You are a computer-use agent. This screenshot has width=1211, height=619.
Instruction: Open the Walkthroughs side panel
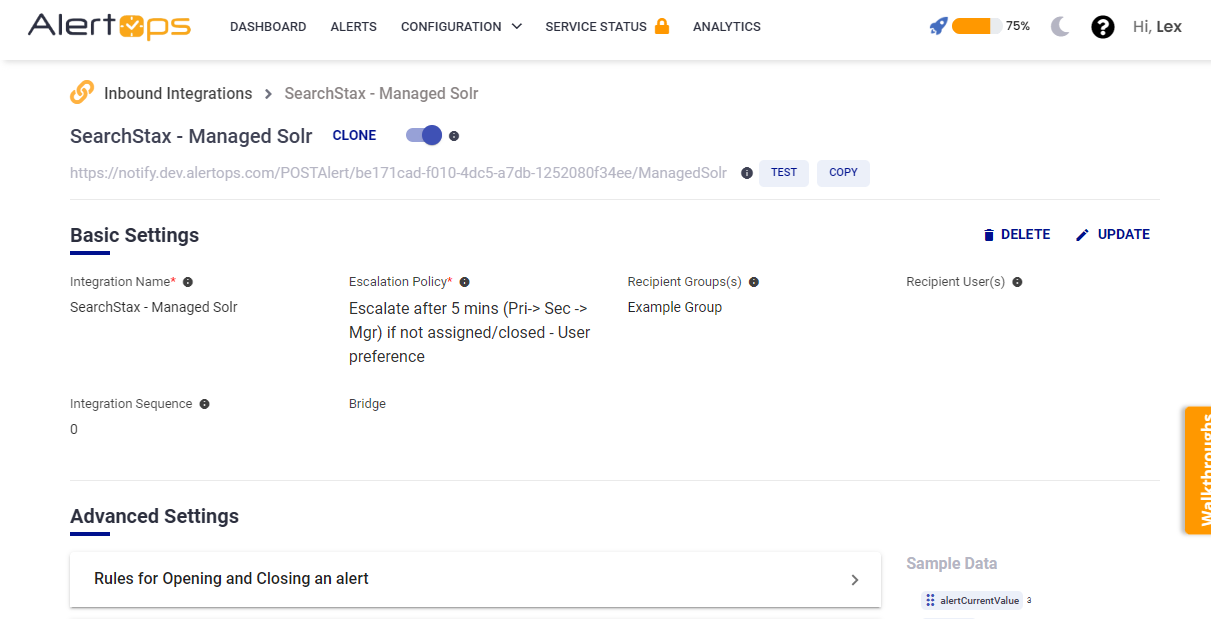(x=1198, y=470)
